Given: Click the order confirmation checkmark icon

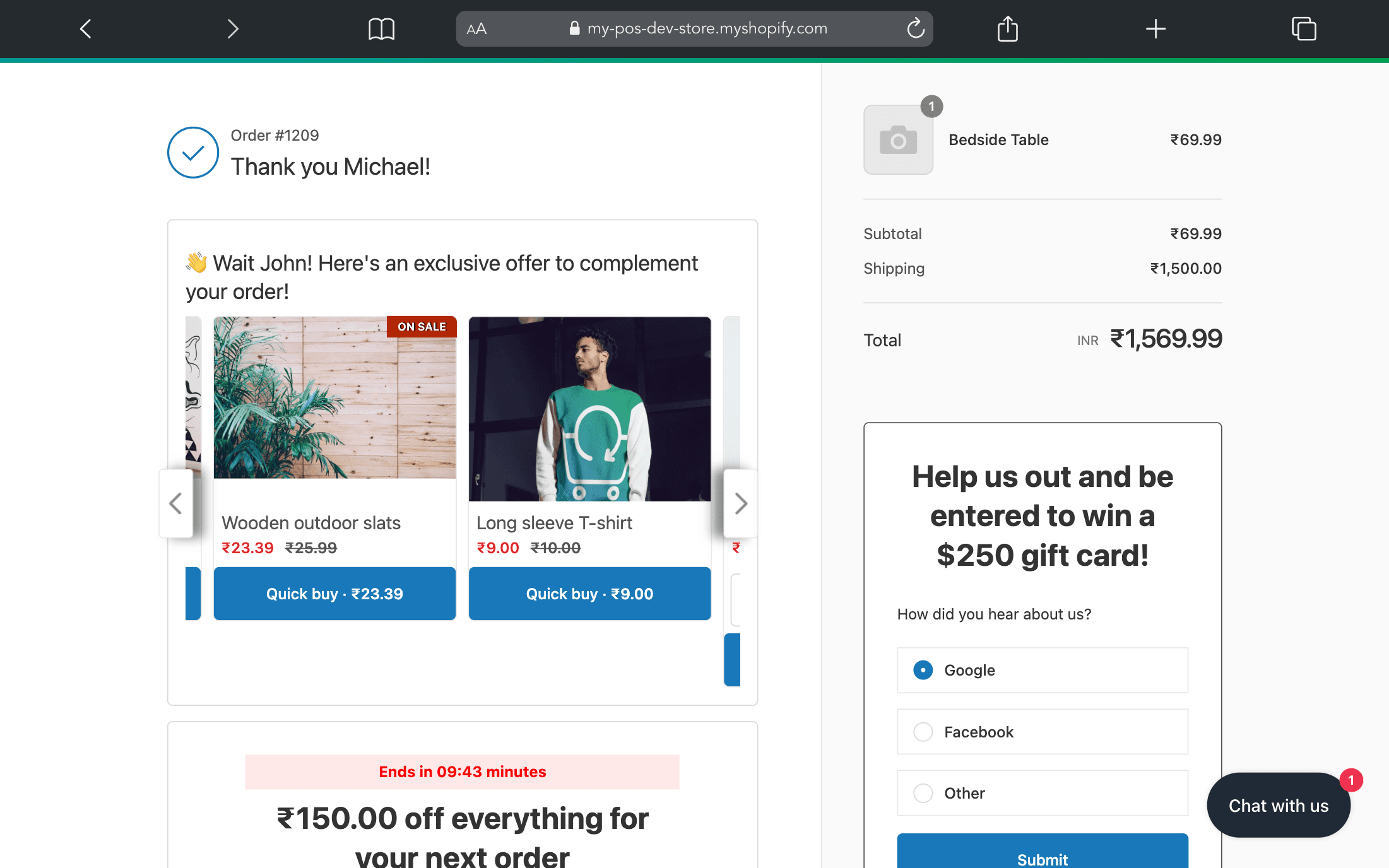Looking at the screenshot, I should point(192,153).
